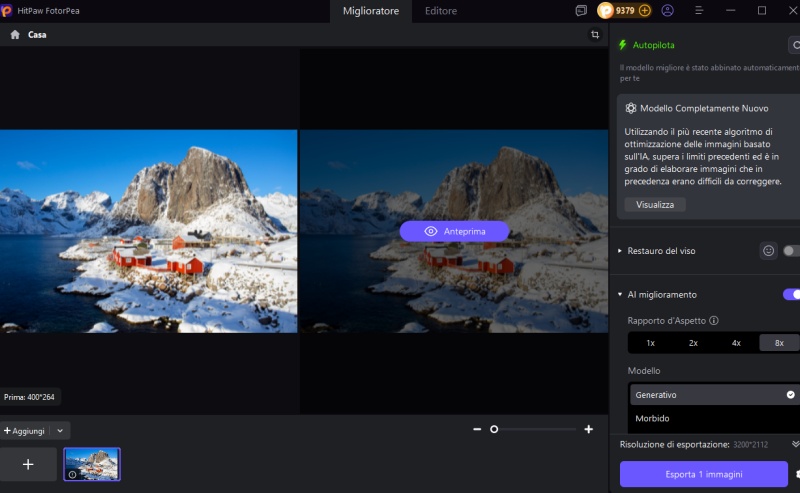Viewport: 800px width, 493px height.
Task: Collapse the AI miglioramento section
Action: 620,294
